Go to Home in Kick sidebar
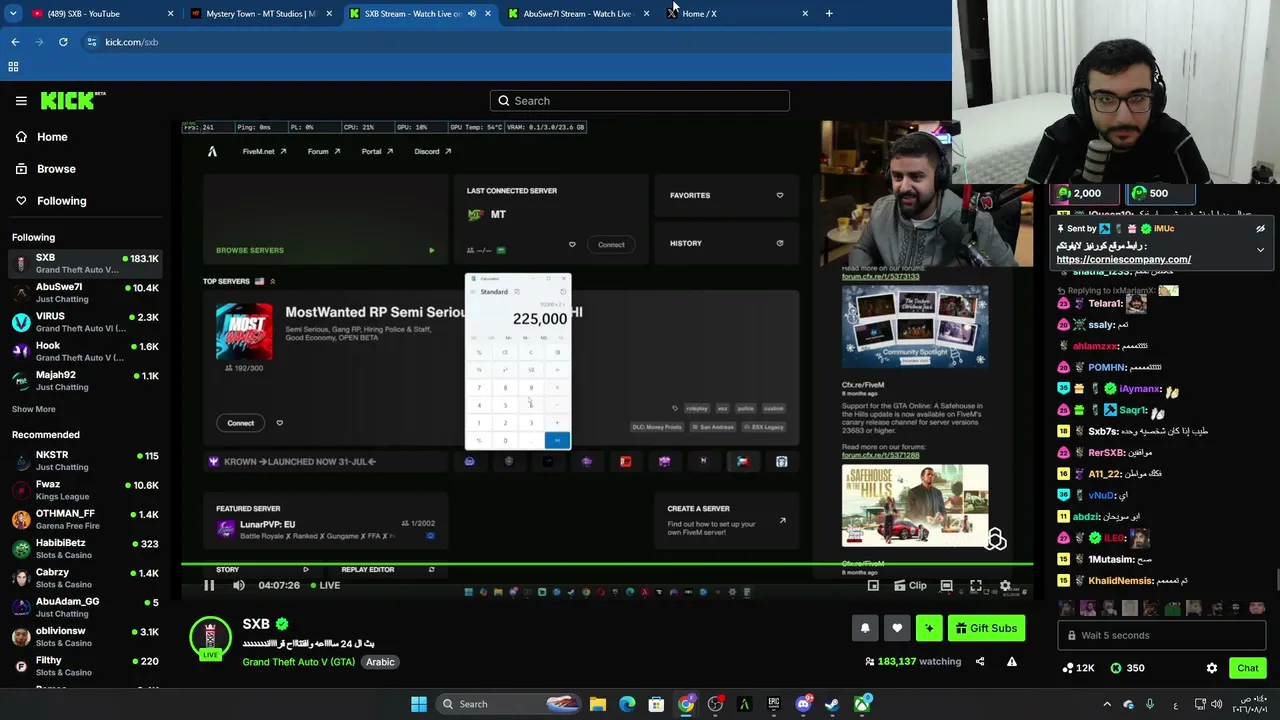Image resolution: width=1280 pixels, height=720 pixels. click(x=52, y=137)
